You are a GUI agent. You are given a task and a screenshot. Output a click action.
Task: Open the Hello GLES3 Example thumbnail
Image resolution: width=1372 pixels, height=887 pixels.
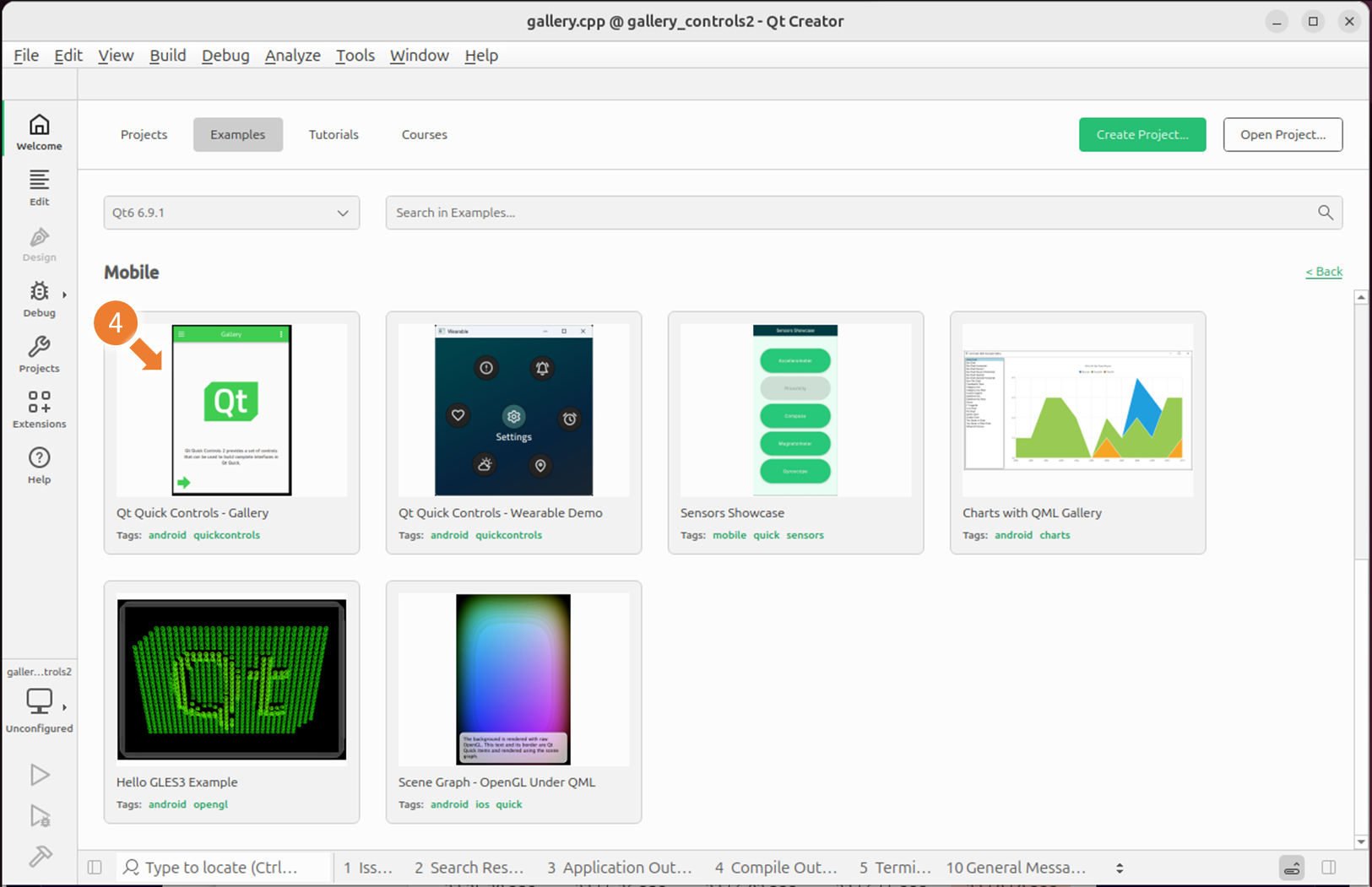tap(231, 679)
